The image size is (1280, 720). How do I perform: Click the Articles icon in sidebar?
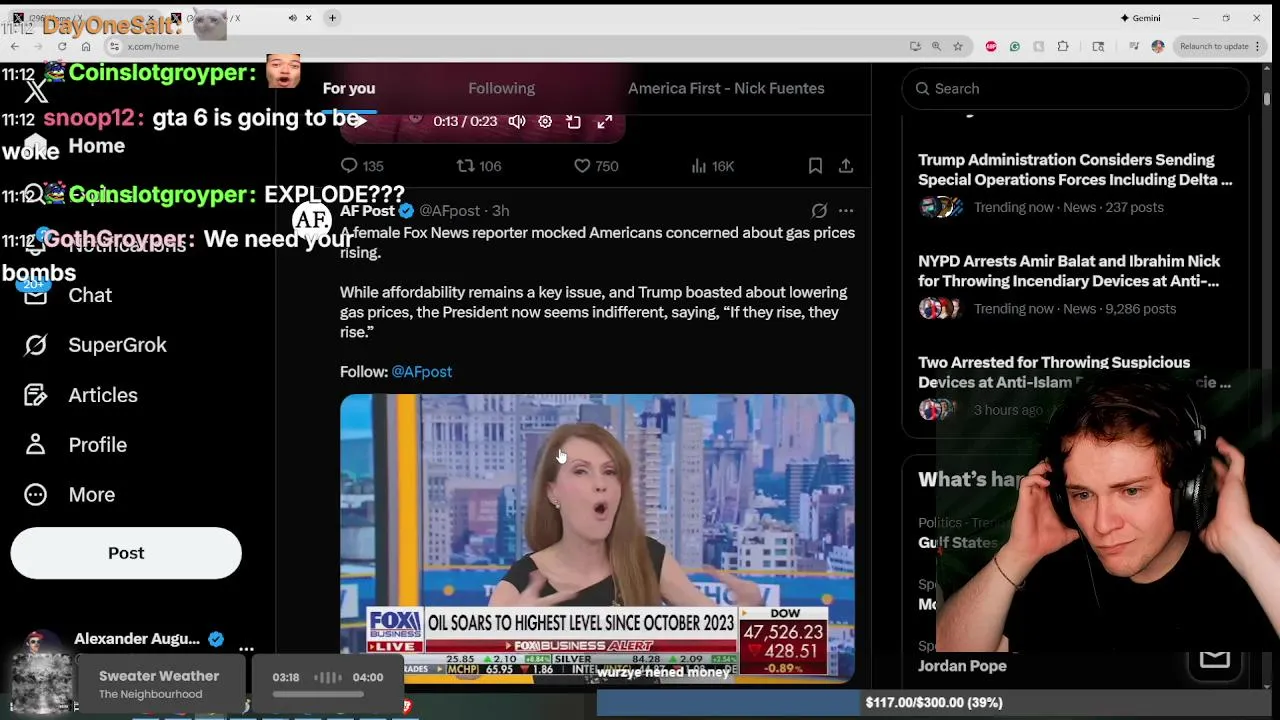[36, 395]
